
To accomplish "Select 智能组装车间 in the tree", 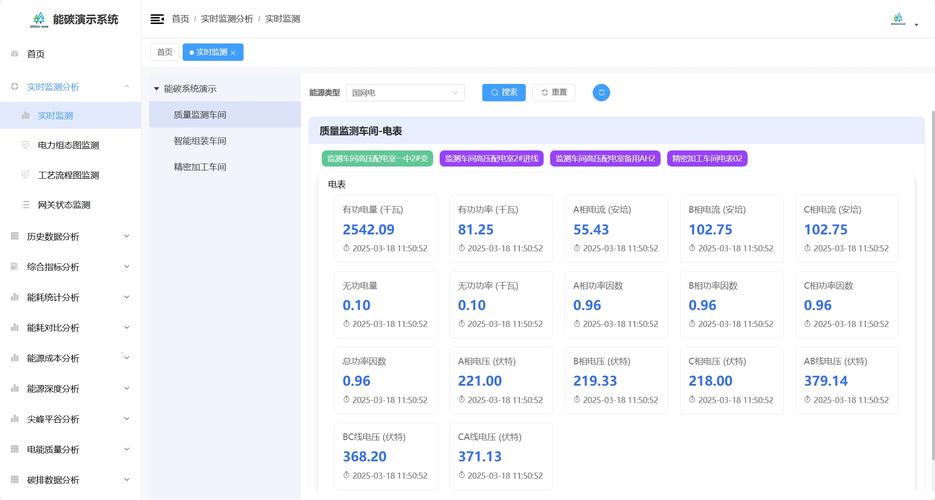I will tap(200, 141).
